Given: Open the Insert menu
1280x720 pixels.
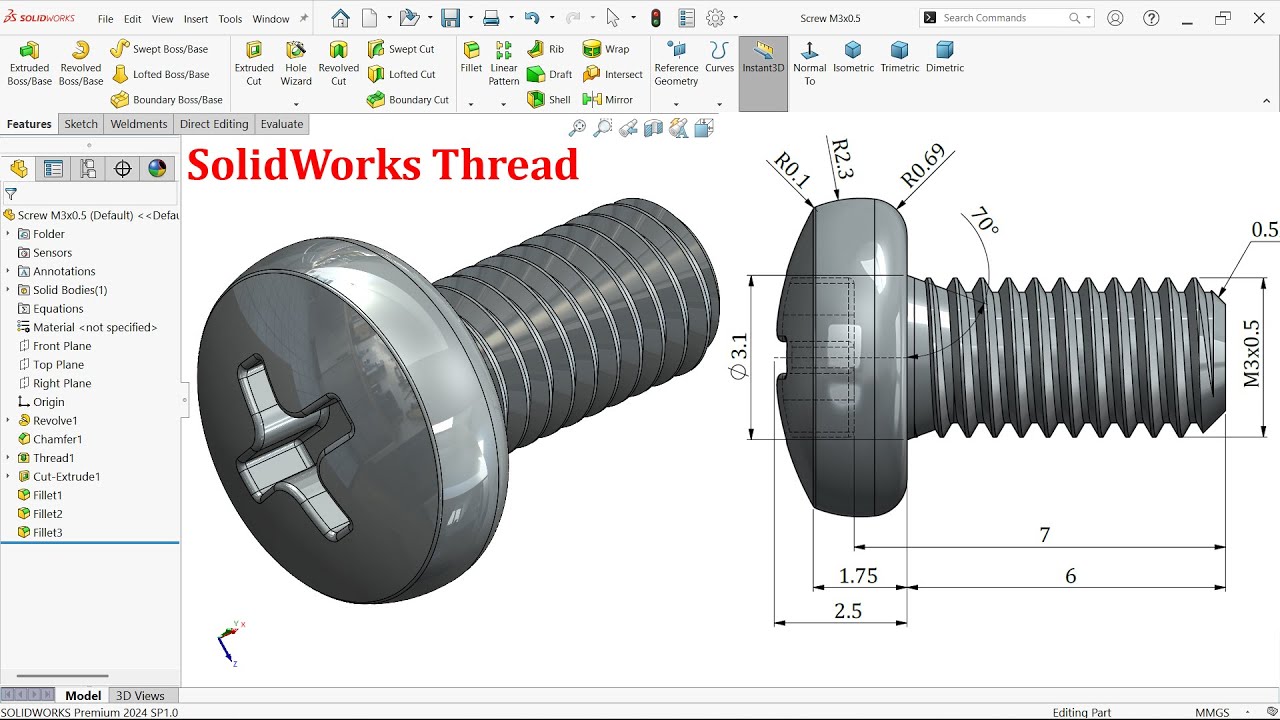Looking at the screenshot, I should click(196, 19).
